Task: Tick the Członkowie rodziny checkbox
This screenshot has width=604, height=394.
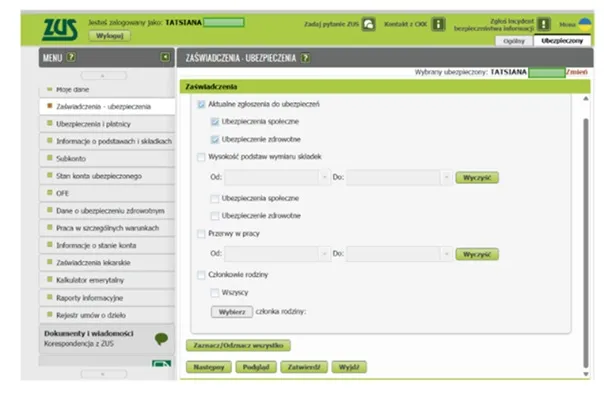Action: (x=201, y=275)
